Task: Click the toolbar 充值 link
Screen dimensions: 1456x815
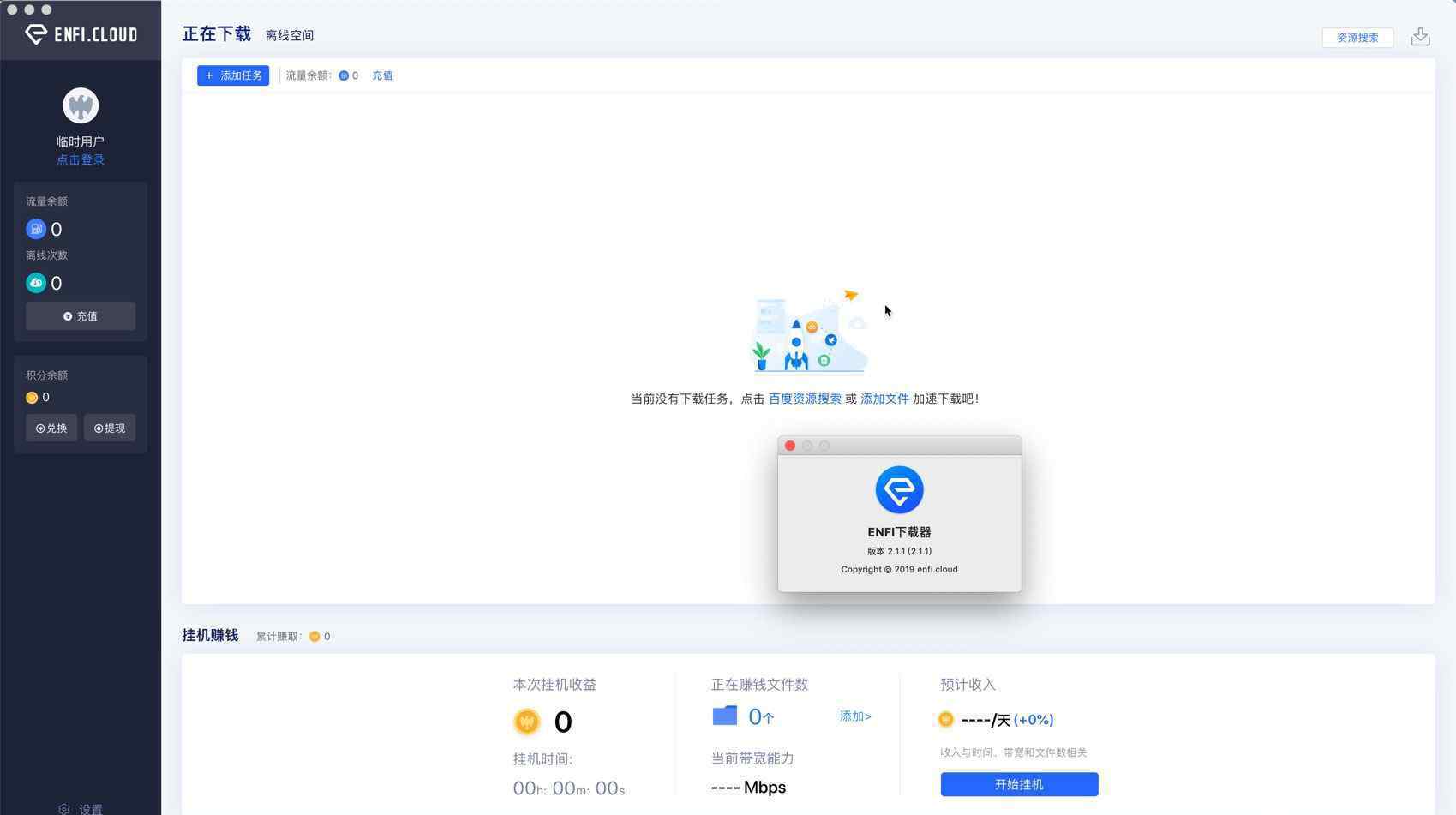Action: (382, 75)
